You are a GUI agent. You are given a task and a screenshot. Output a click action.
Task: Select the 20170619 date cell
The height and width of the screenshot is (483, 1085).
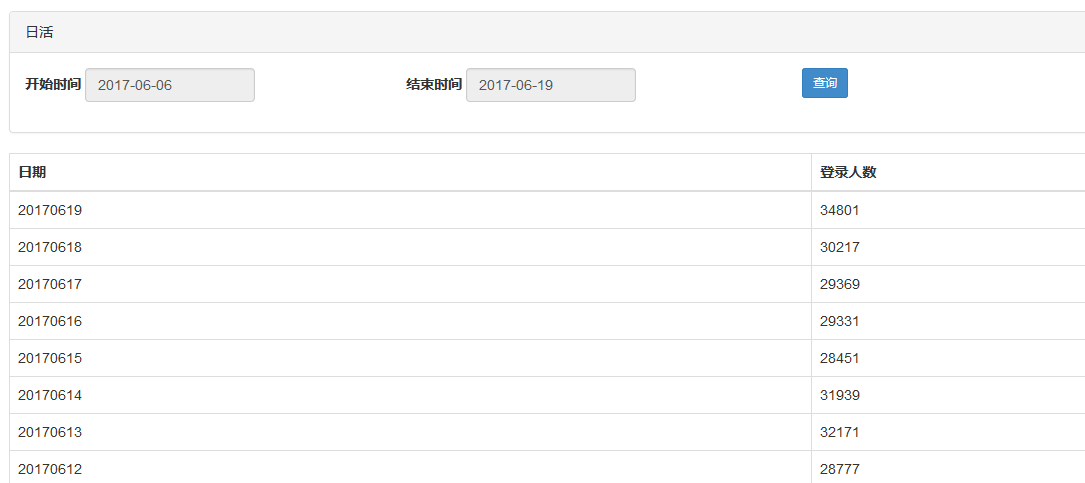50,210
